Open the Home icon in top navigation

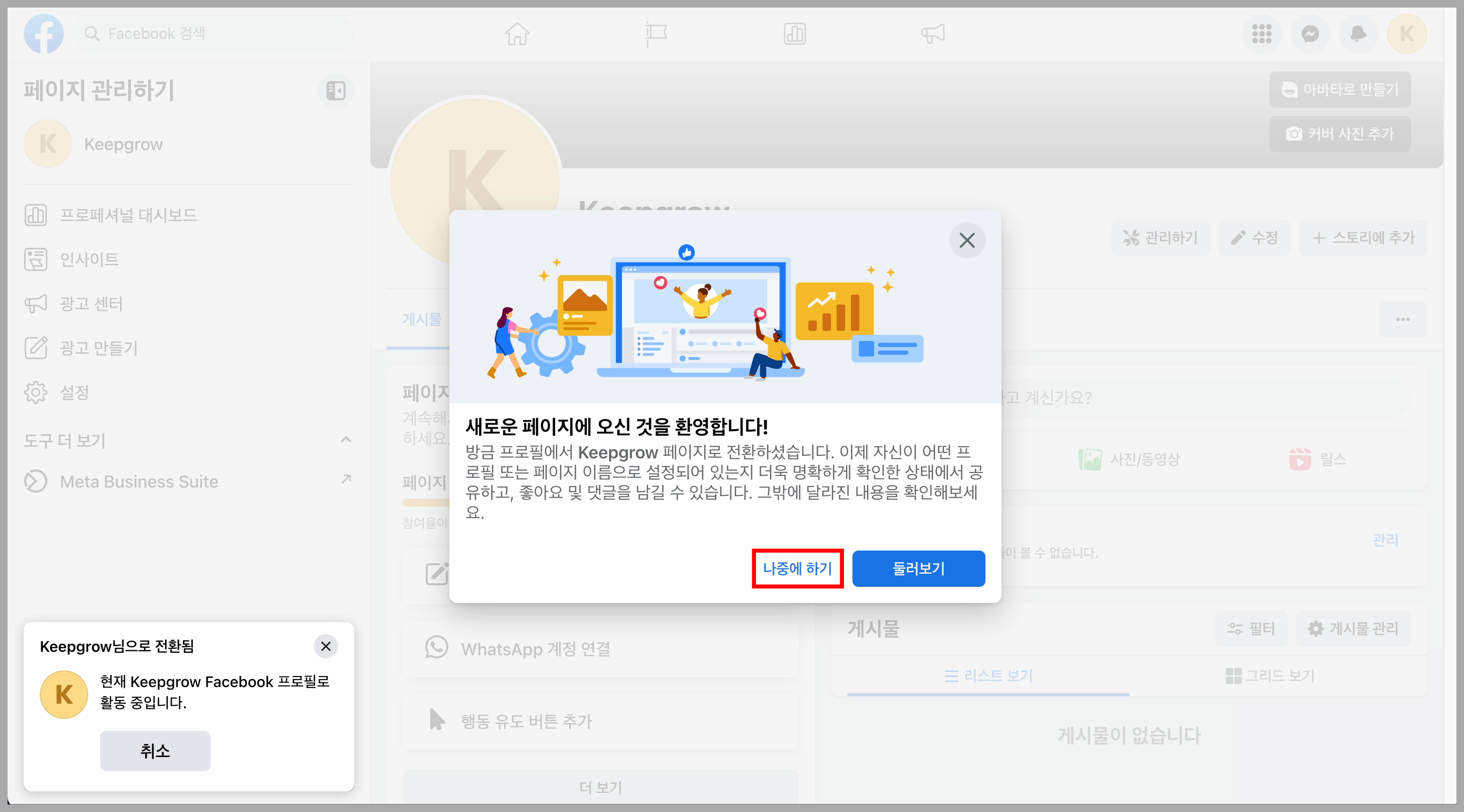tap(517, 34)
